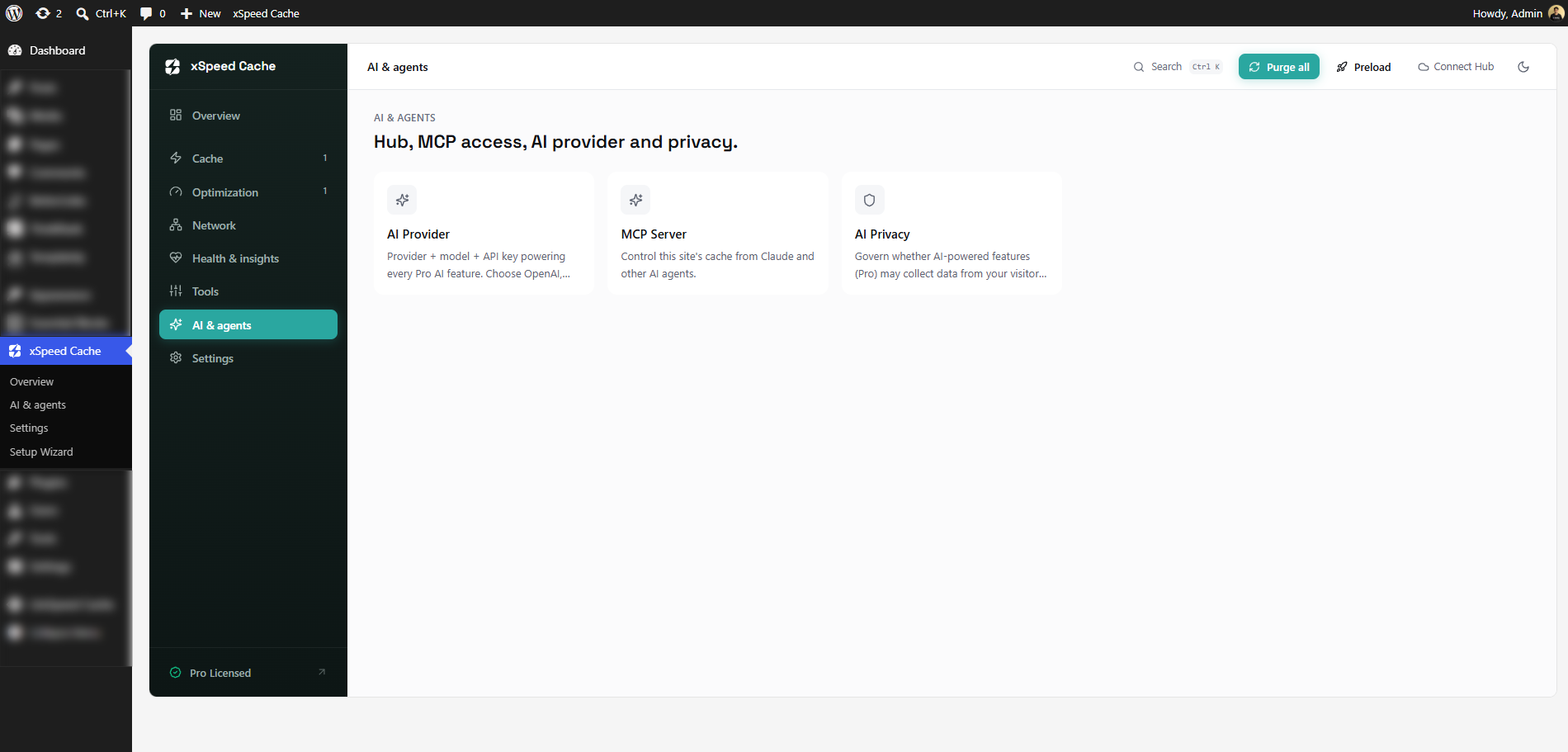Screen dimensions: 1568x752
Task: Open Health & insights section
Action: point(248,258)
